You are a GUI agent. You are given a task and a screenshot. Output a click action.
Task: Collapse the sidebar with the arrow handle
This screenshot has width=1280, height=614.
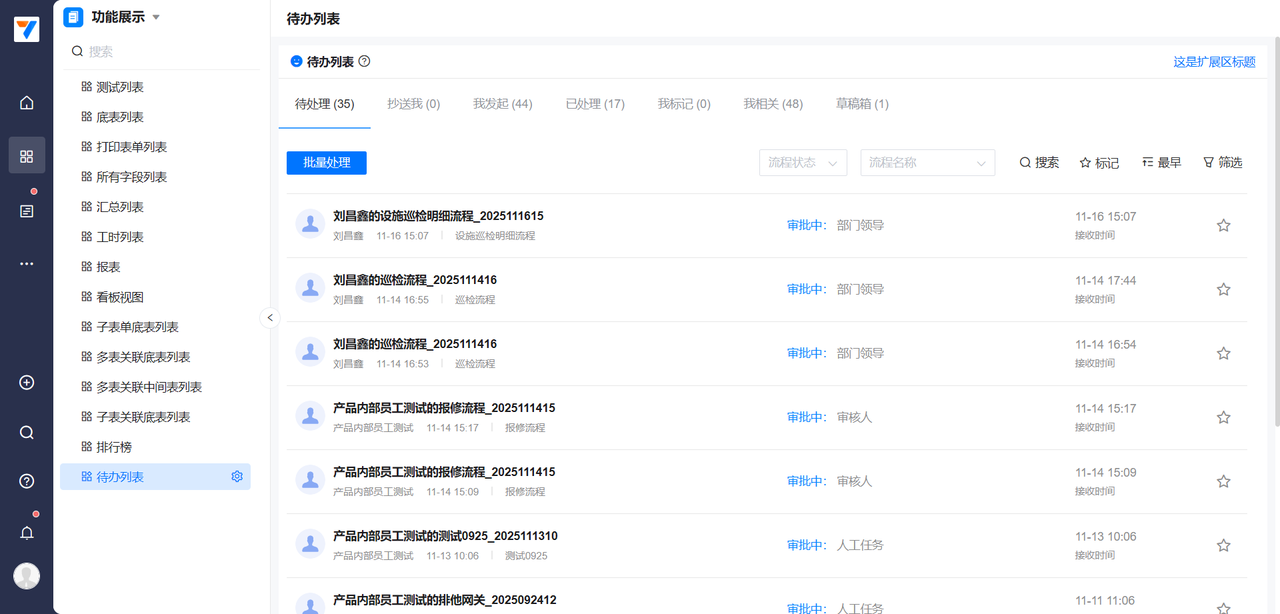click(270, 318)
